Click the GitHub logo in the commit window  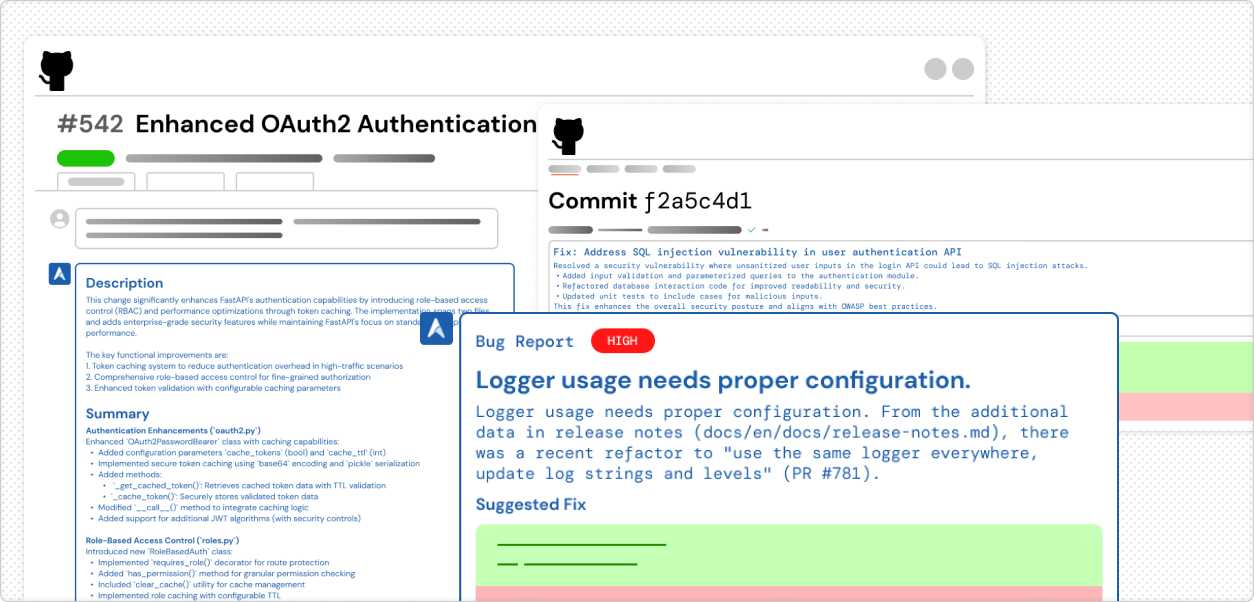click(568, 136)
